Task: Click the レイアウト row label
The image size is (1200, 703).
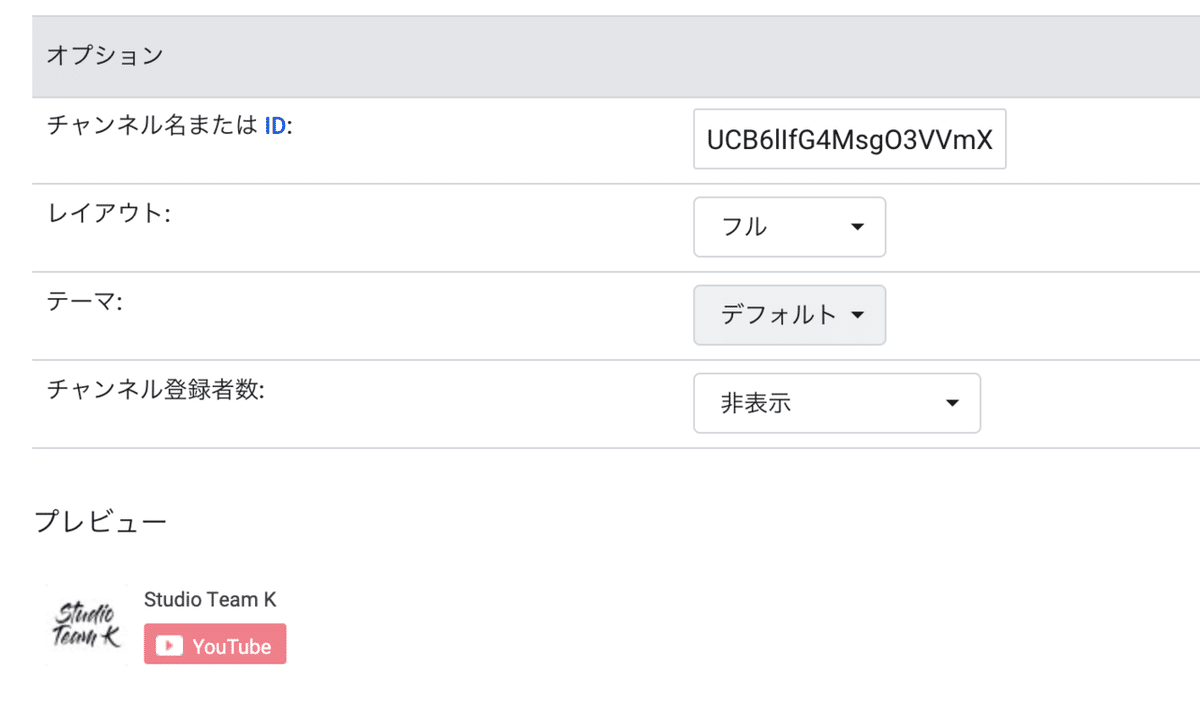Action: point(109,214)
